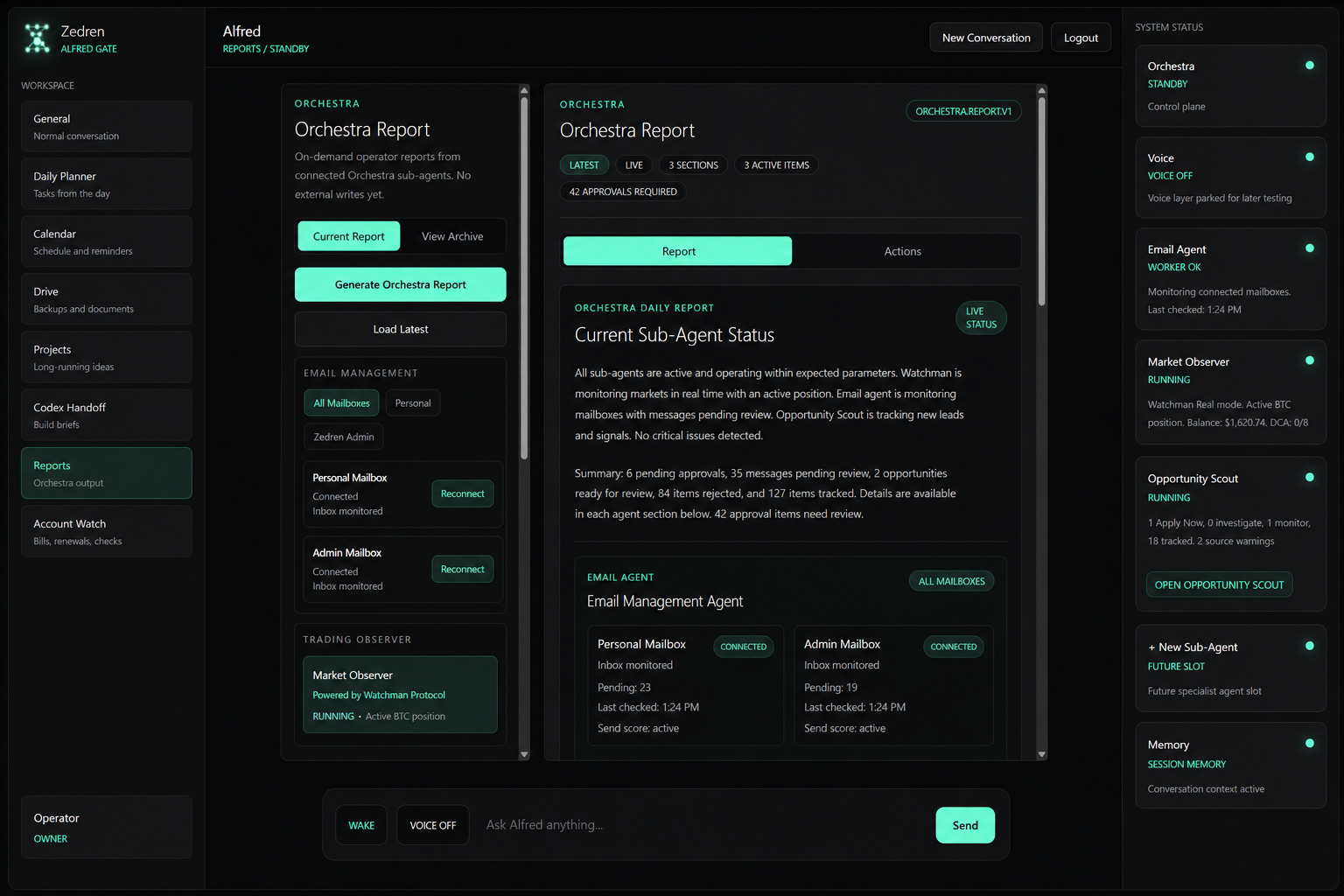Open the Actions tab
This screenshot has width=1344, height=896.
coord(903,251)
